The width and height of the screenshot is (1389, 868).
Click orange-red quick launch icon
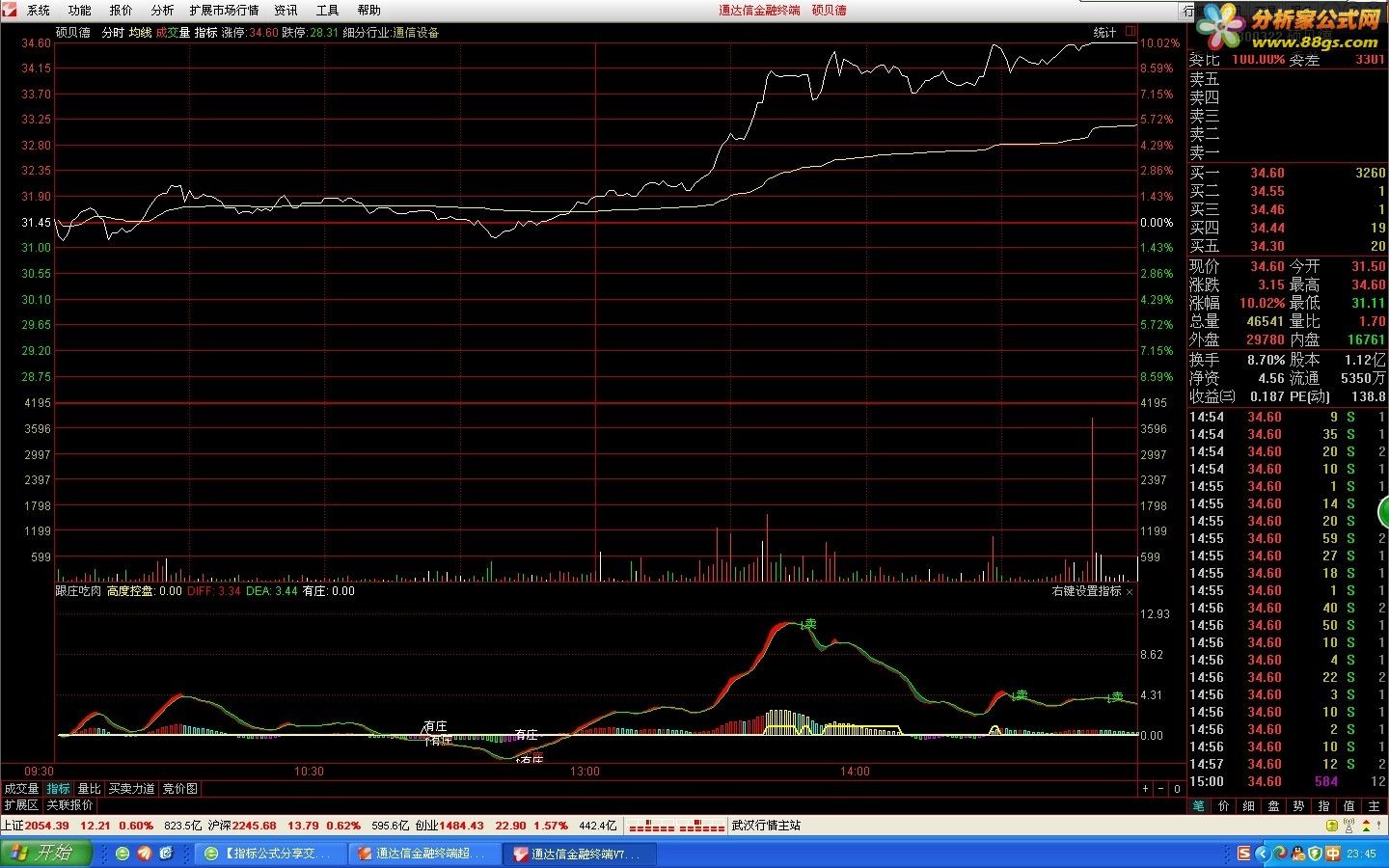click(x=144, y=854)
